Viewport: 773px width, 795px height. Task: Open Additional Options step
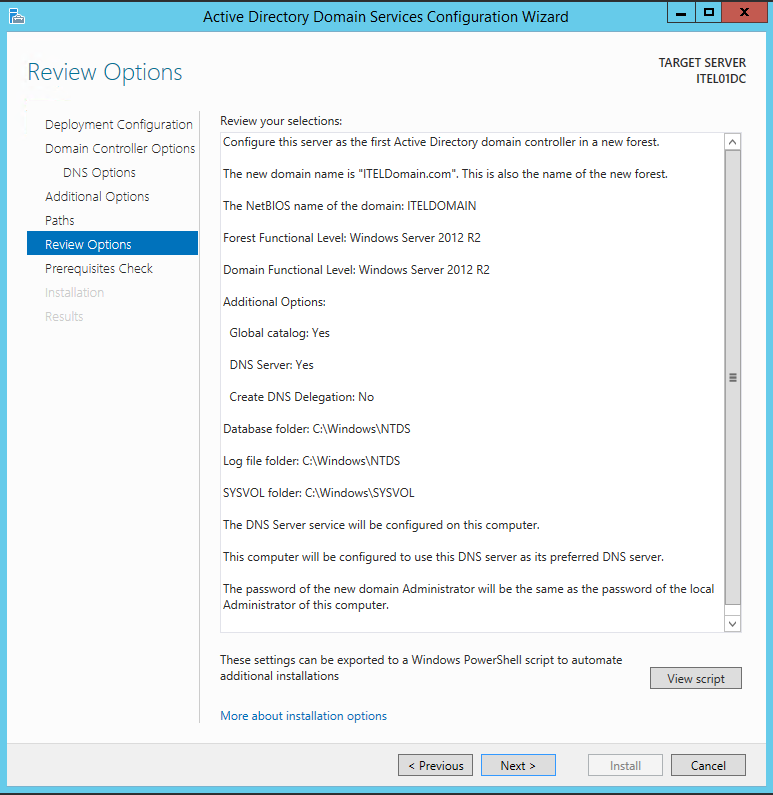click(x=97, y=197)
